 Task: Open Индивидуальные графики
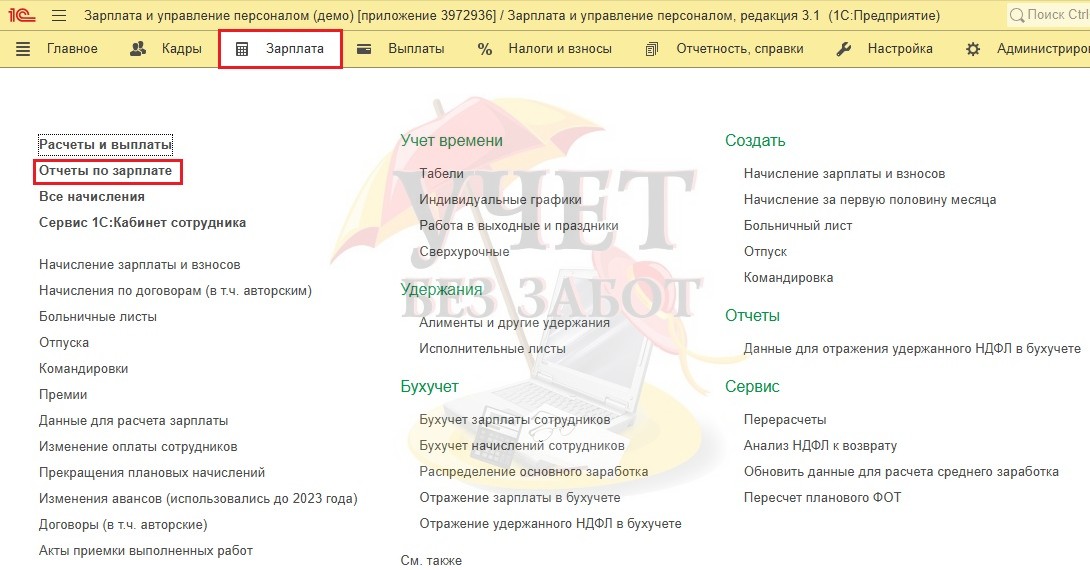(501, 200)
